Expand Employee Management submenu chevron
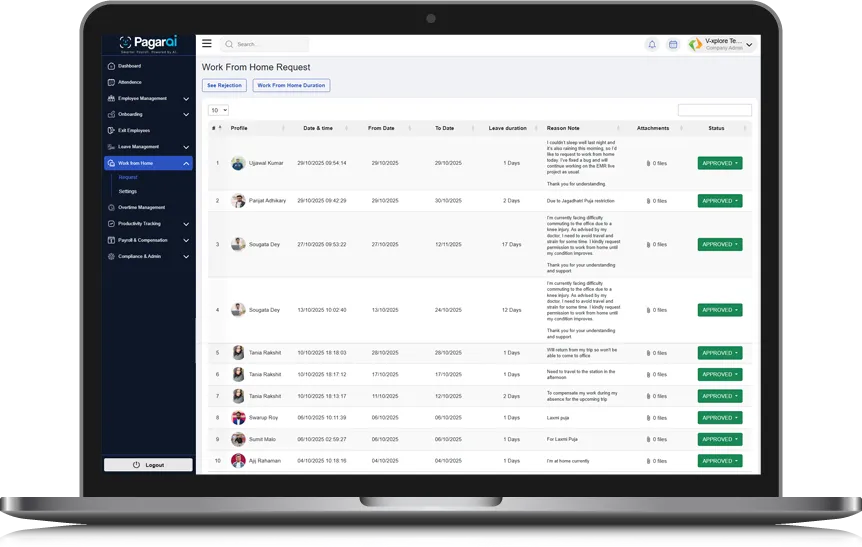The height and width of the screenshot is (547, 862). pos(186,99)
